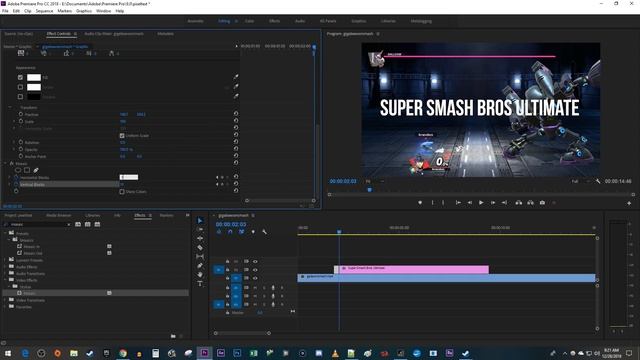640x360 pixels.
Task: Select the Slip tool
Action: click(x=200, y=256)
